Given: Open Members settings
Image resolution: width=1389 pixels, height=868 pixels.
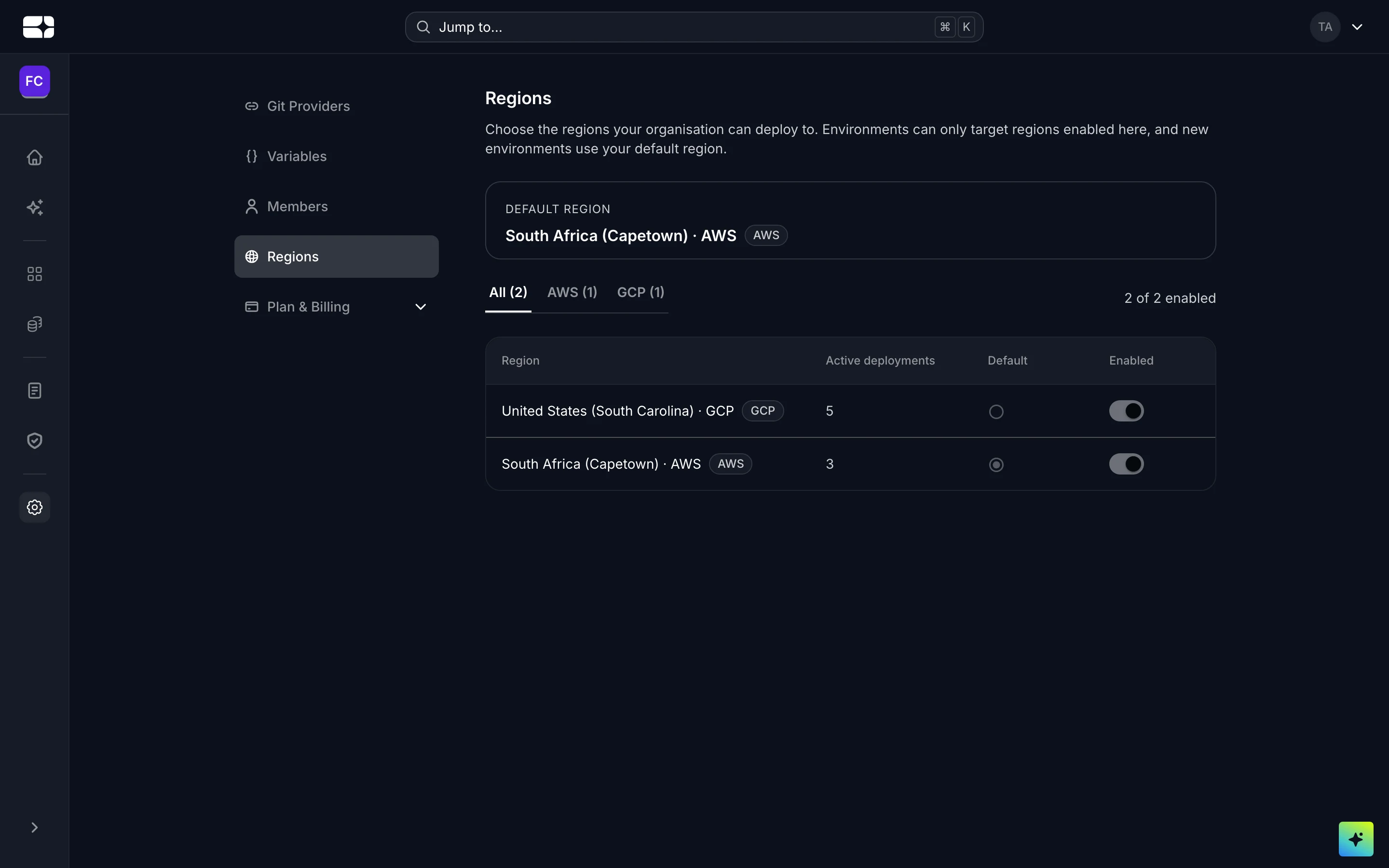Looking at the screenshot, I should click(x=336, y=207).
